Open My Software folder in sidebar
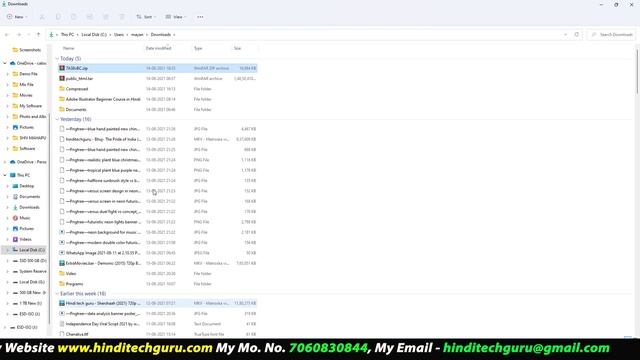Image resolution: width=640 pixels, height=360 pixels. (27, 106)
